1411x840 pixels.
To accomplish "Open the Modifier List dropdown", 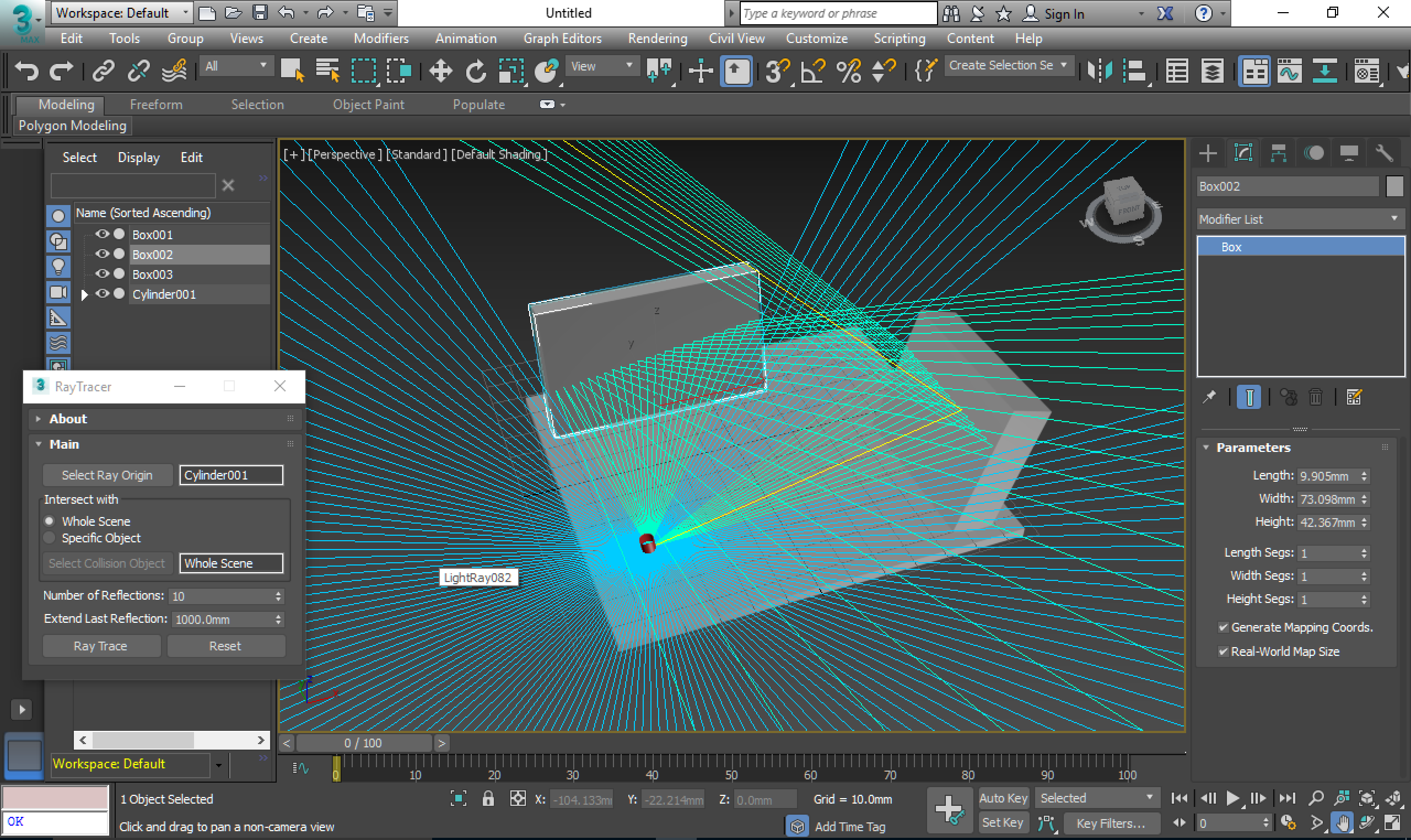I will [1300, 219].
